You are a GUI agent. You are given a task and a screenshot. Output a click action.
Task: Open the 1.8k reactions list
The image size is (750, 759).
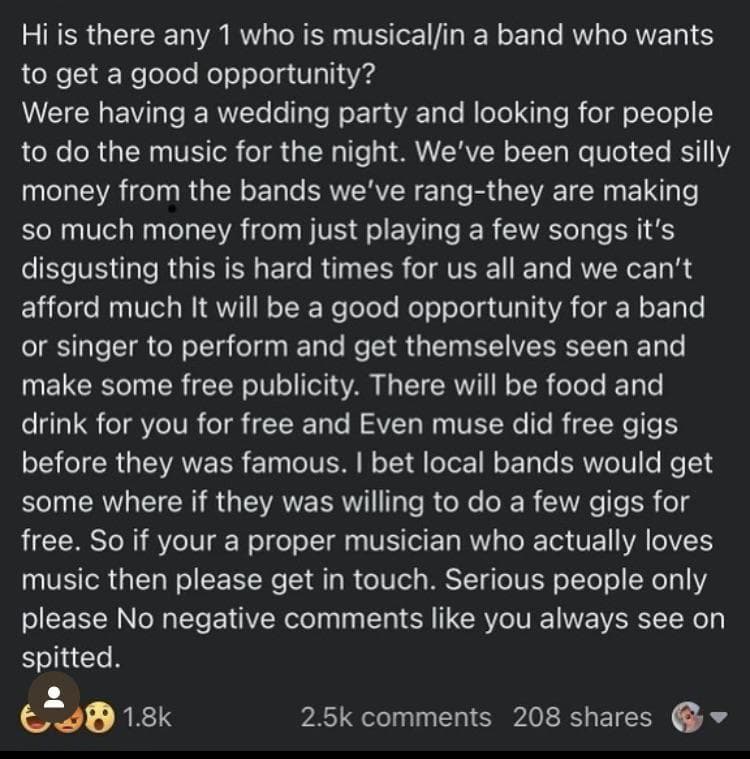coord(148,717)
